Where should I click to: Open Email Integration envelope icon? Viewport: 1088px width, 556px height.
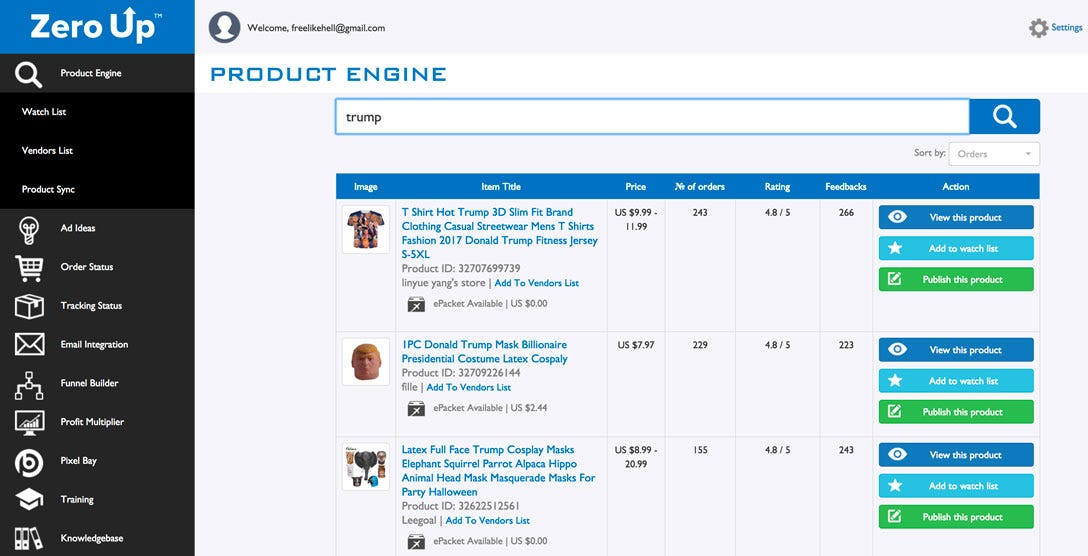coord(29,344)
